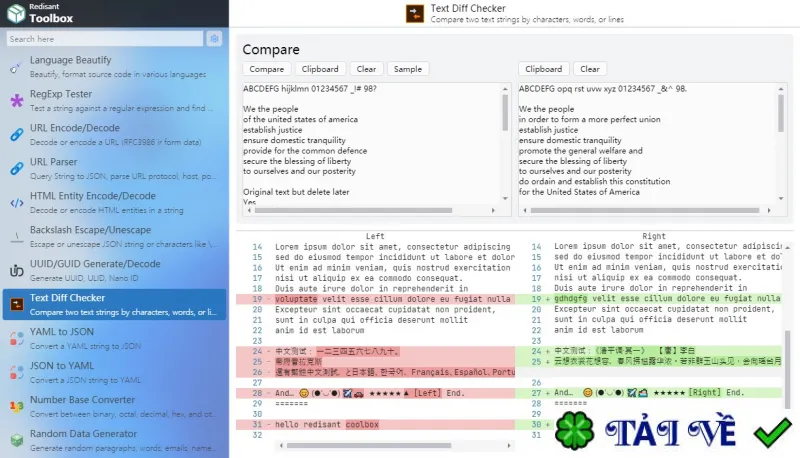Click into the left text input area
Screen dimensions: 800x458
click(372, 144)
